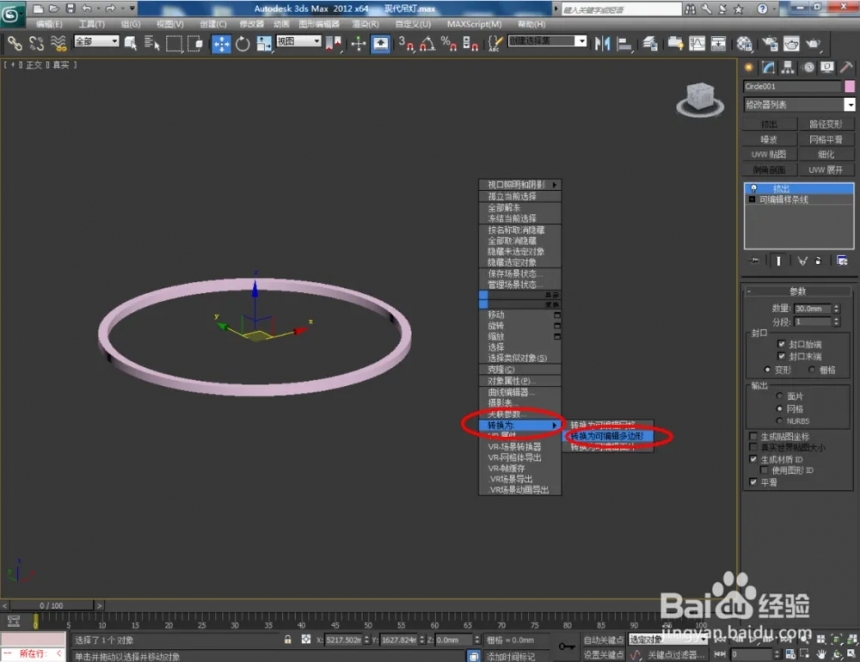Click 克隆(C) in context menu
Viewport: 860px width, 662px height.
click(520, 370)
